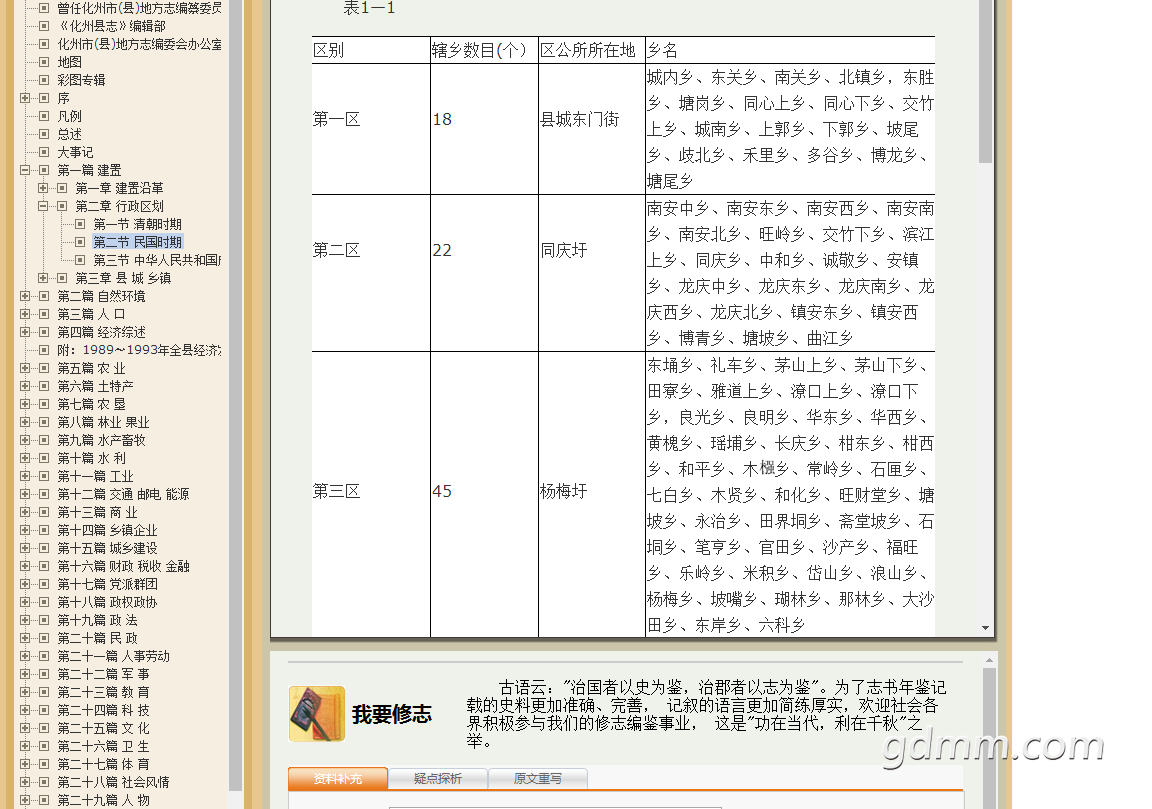
Task: Open 第二十九篇 人 物 chapter
Action: point(104,800)
